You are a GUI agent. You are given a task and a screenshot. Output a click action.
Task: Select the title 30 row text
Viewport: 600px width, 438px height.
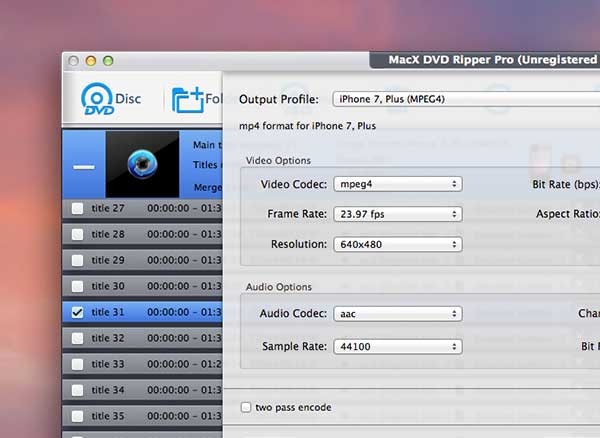pos(108,286)
